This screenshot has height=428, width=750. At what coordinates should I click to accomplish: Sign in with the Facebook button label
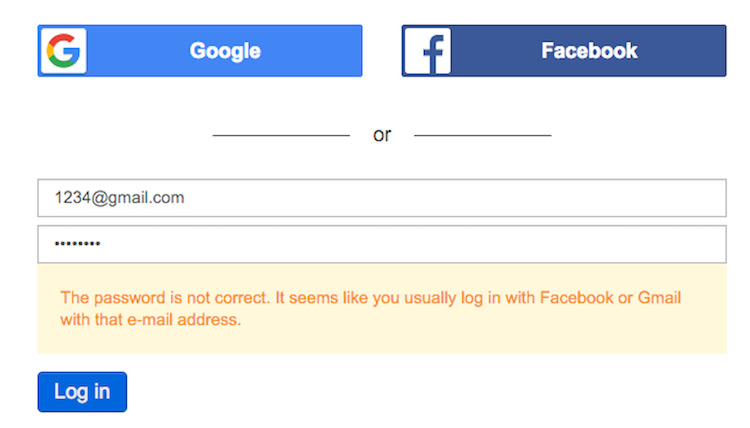(589, 51)
